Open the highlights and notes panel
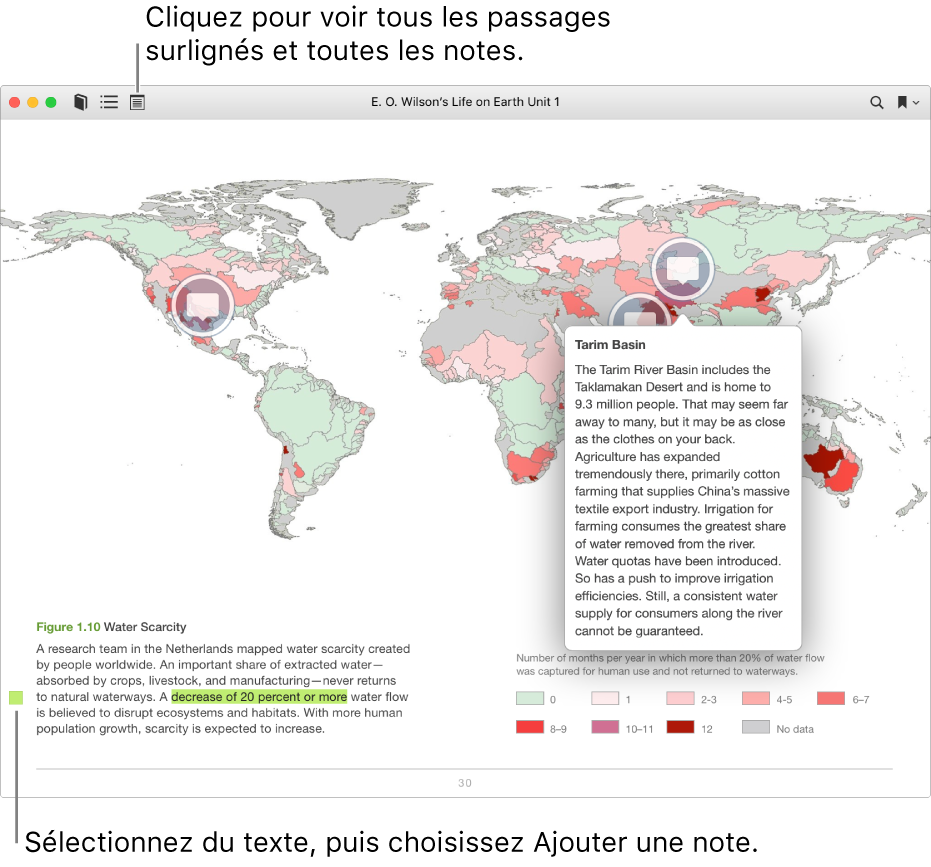This screenshot has width=931, height=867. [137, 103]
